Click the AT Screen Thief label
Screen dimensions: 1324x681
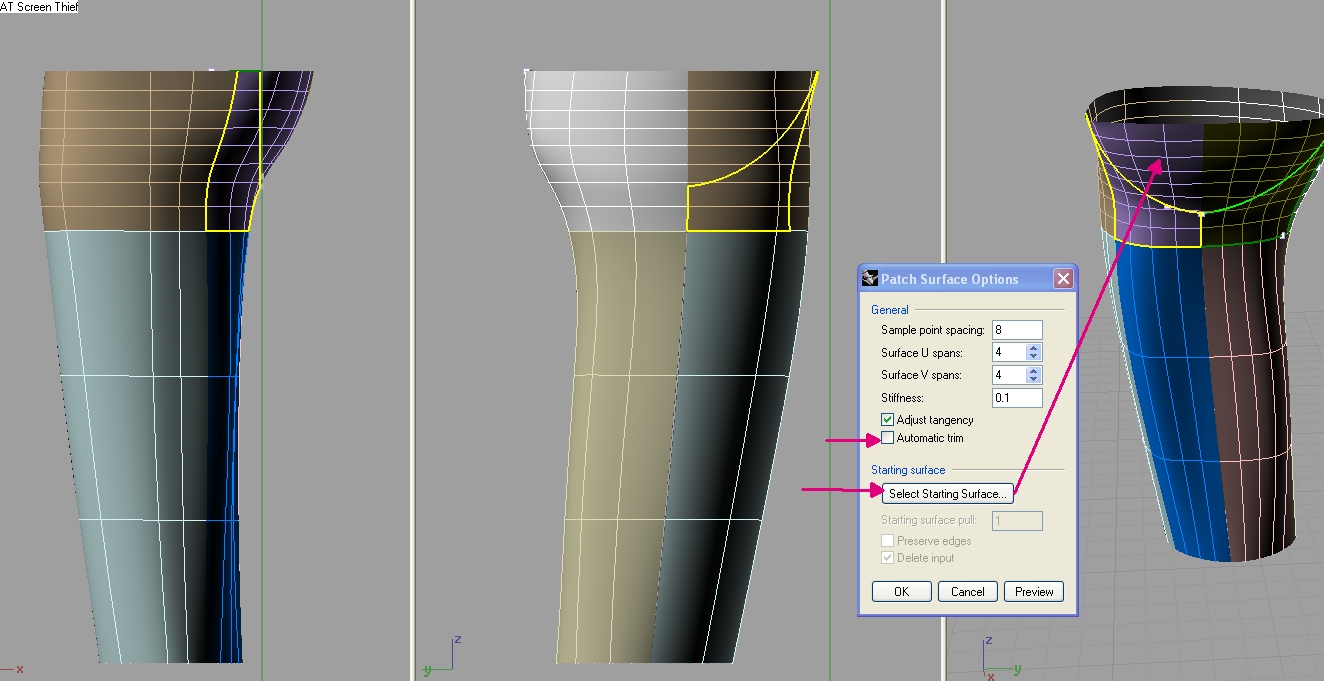(x=40, y=7)
